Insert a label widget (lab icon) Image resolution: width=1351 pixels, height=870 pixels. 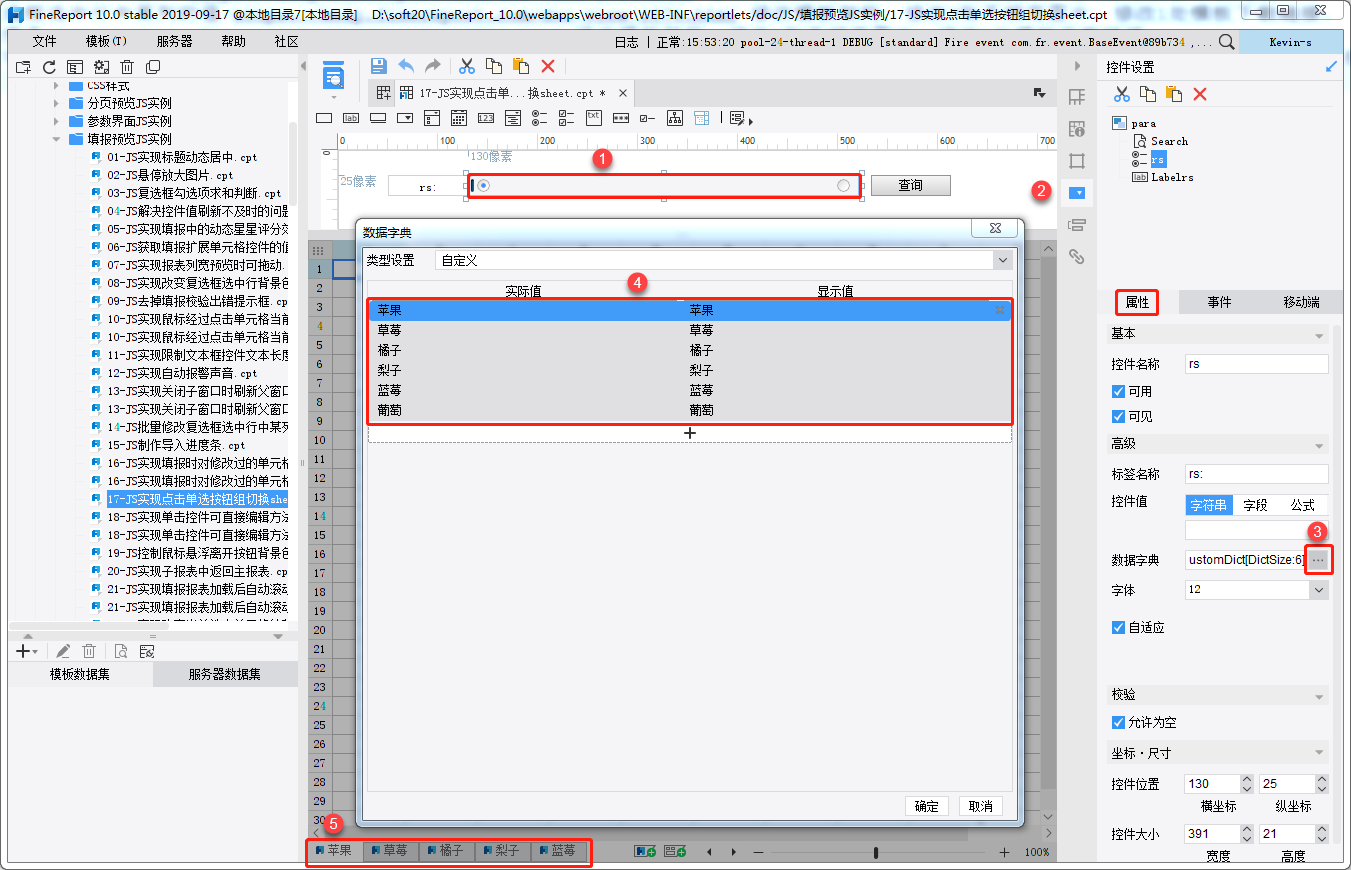pyautogui.click(x=351, y=117)
